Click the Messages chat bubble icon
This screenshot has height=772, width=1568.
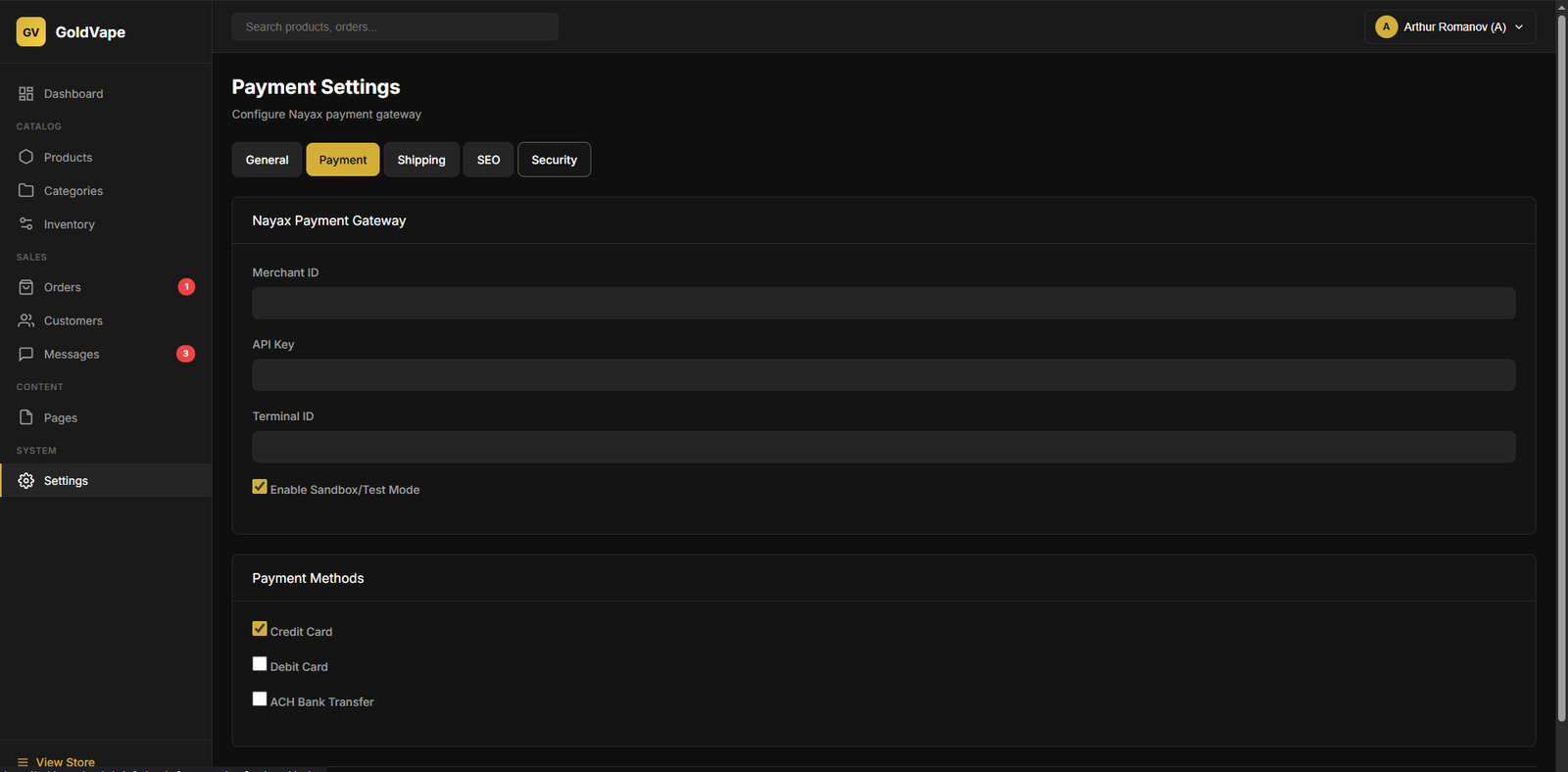[x=26, y=354]
